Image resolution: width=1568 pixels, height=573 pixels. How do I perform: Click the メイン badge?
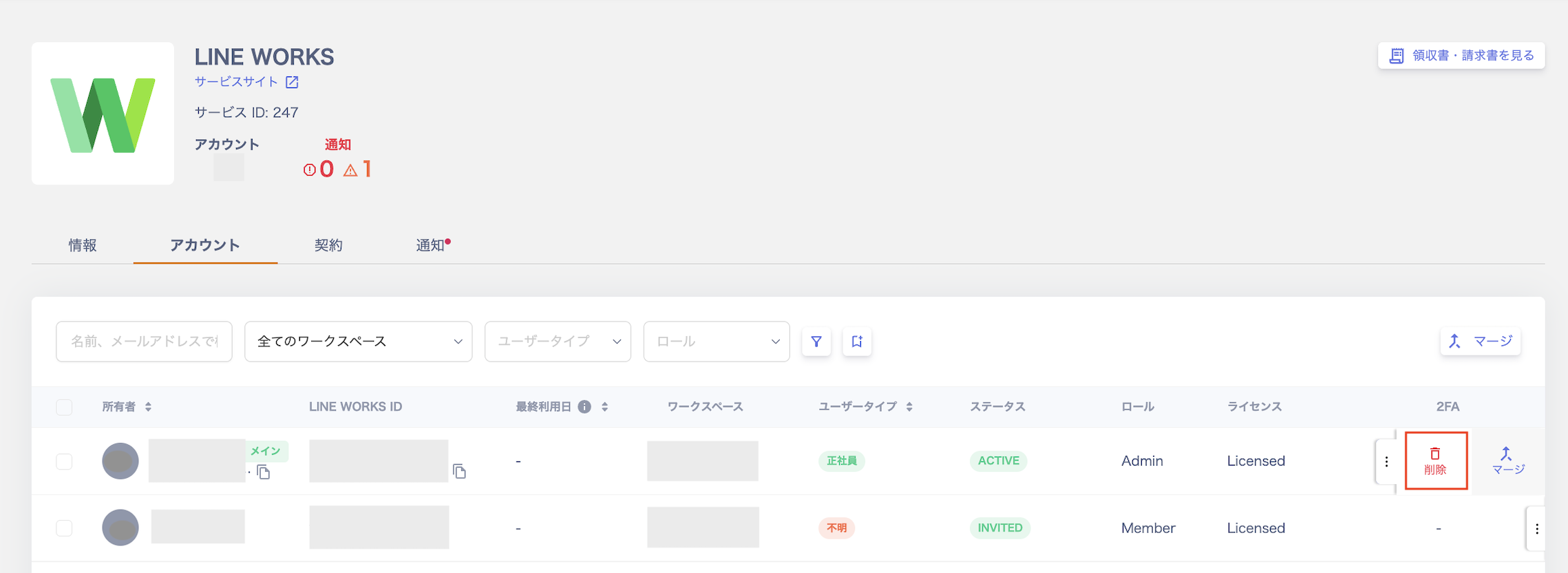click(266, 451)
